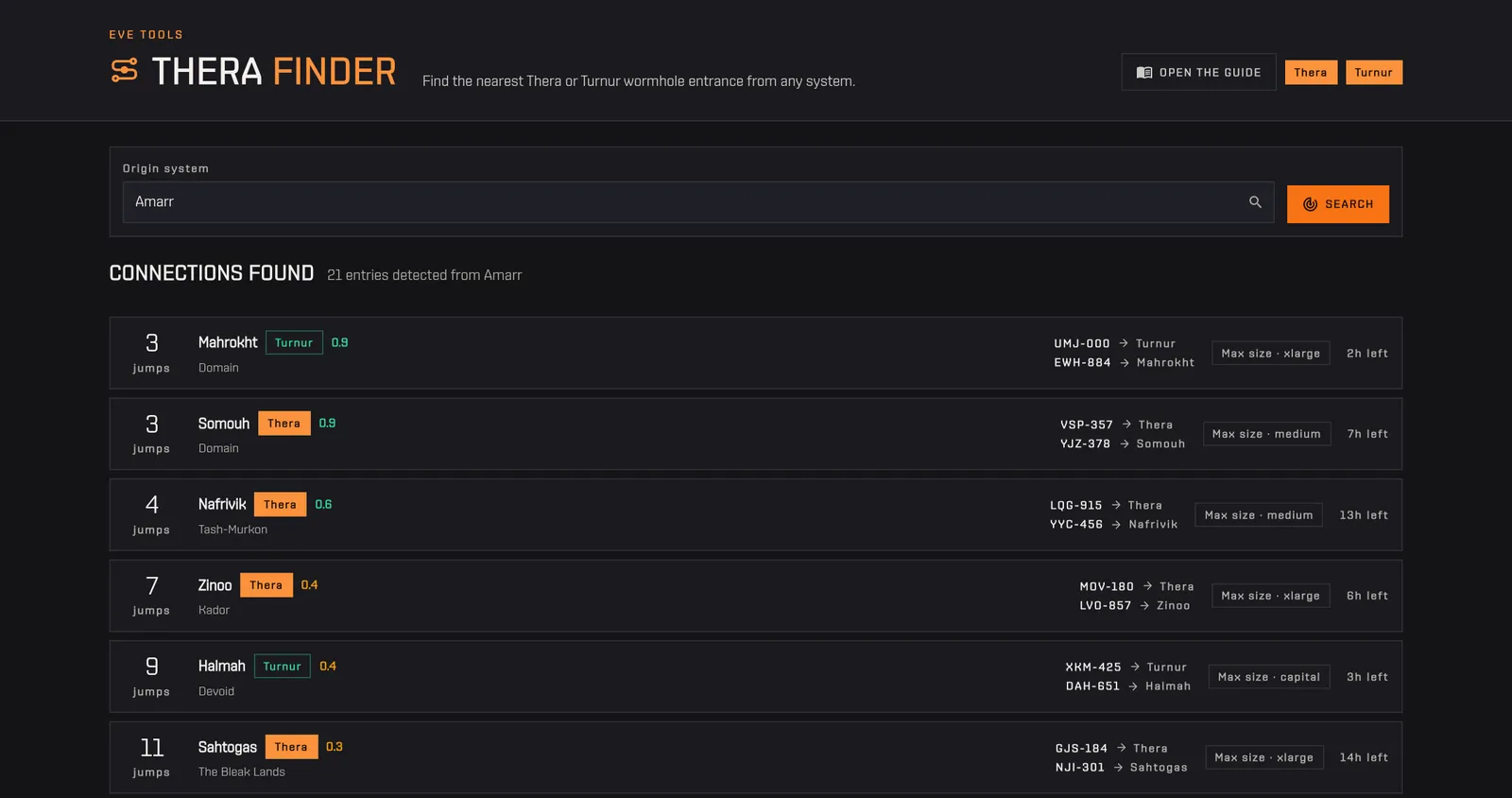Click the EVE TOOLS header label
The image size is (1512, 798).
click(146, 35)
